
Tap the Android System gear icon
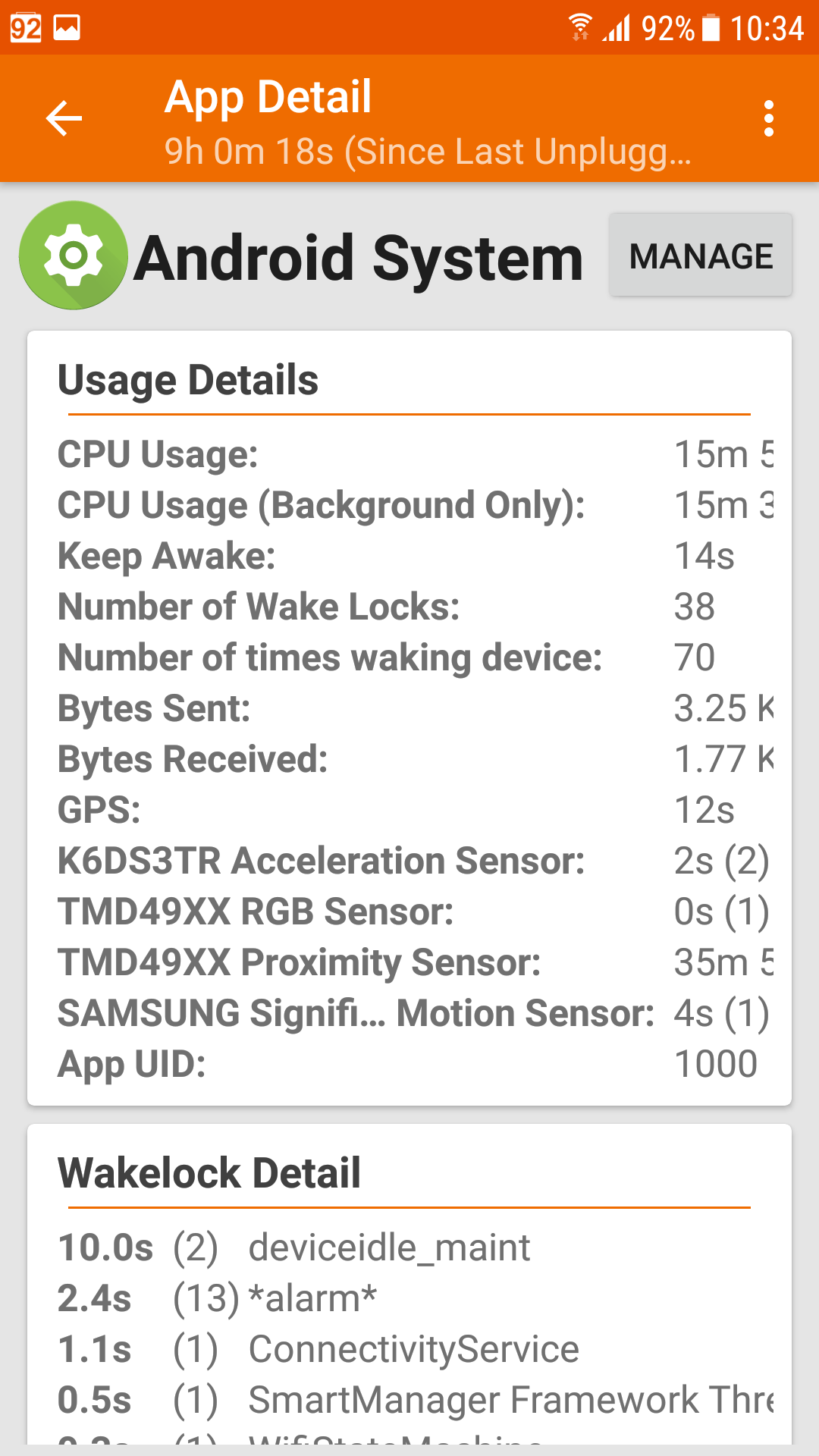(74, 256)
